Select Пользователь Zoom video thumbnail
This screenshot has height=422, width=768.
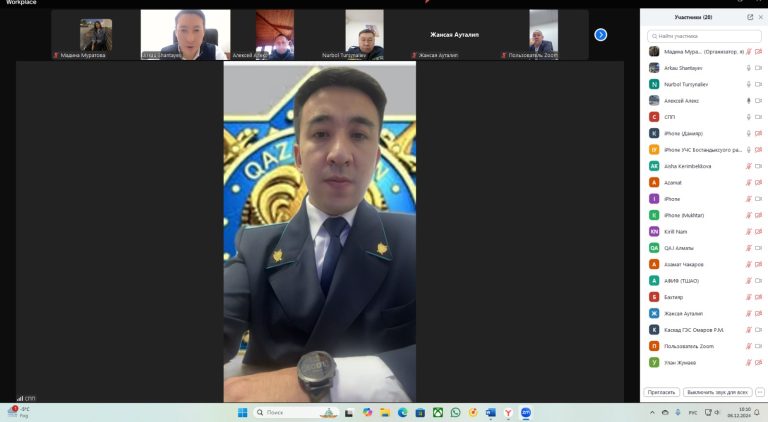543,35
